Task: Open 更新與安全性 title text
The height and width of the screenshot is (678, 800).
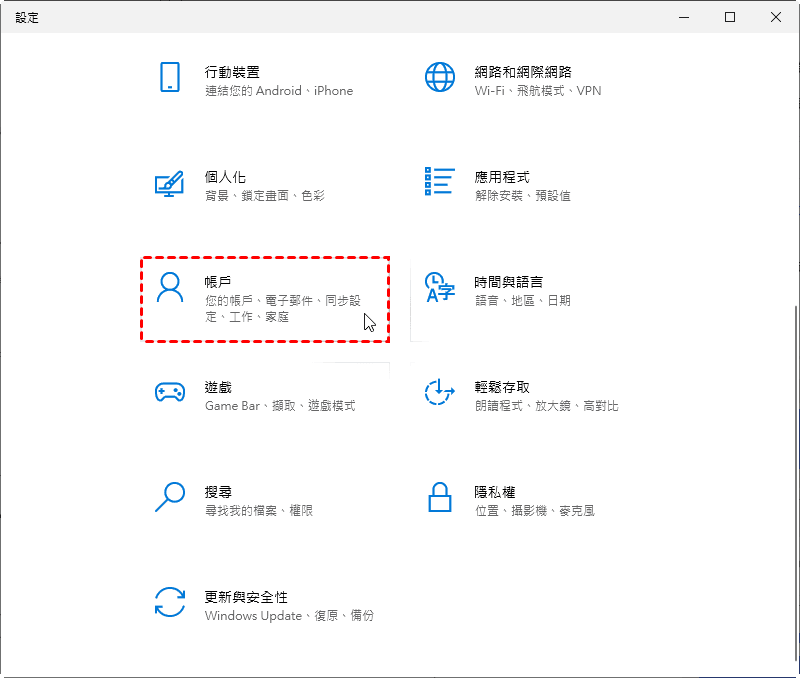Action: pos(246,597)
